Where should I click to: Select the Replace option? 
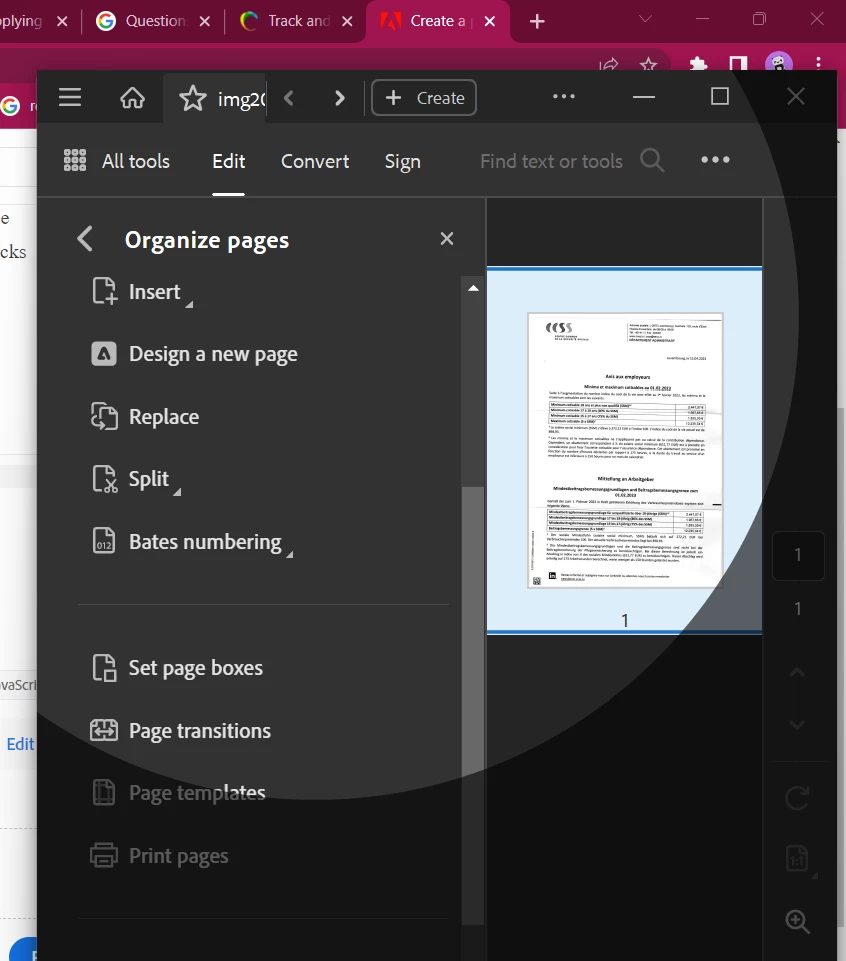point(164,417)
